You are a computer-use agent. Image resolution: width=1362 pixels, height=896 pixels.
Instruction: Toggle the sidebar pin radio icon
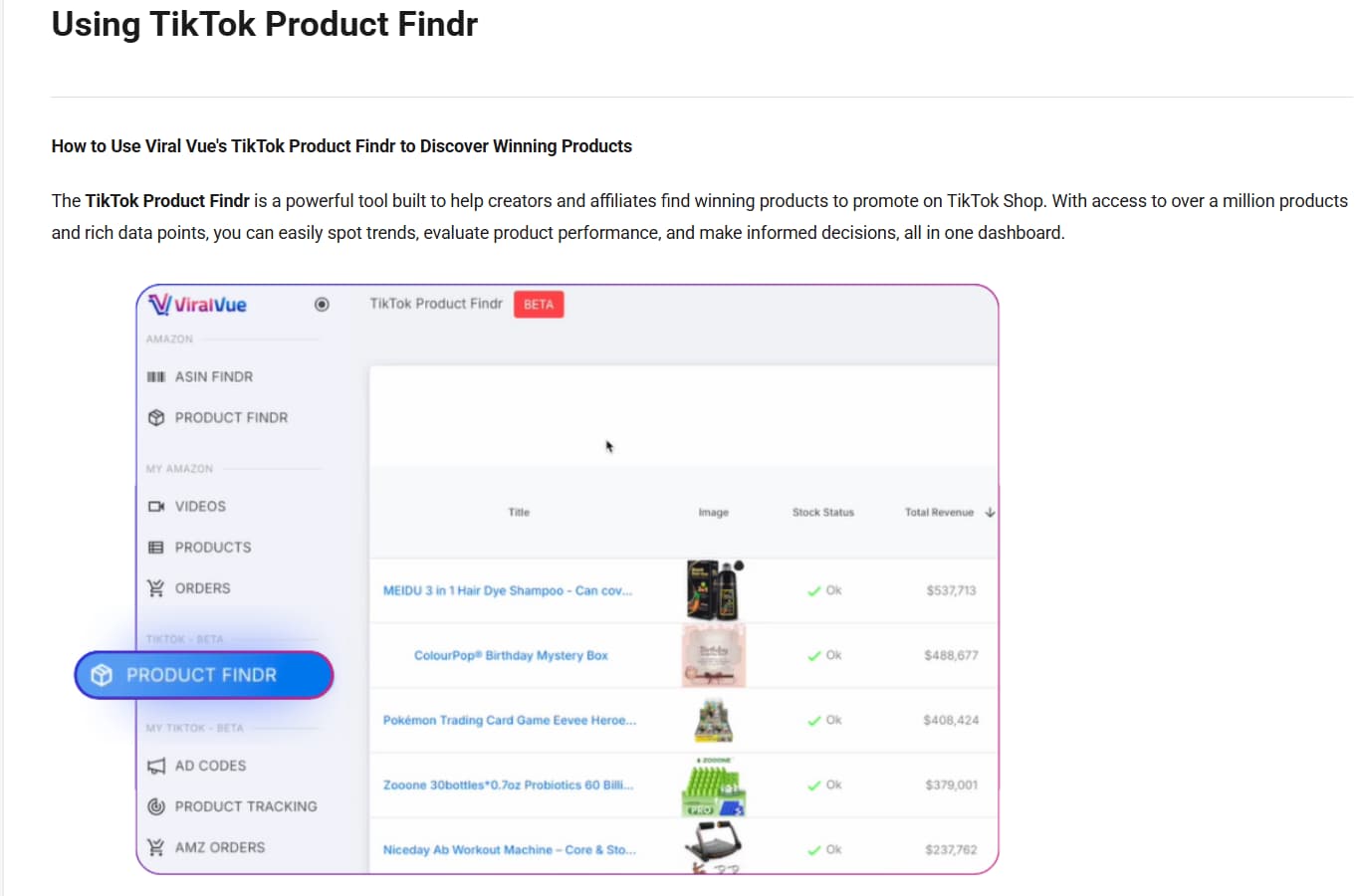tap(322, 305)
